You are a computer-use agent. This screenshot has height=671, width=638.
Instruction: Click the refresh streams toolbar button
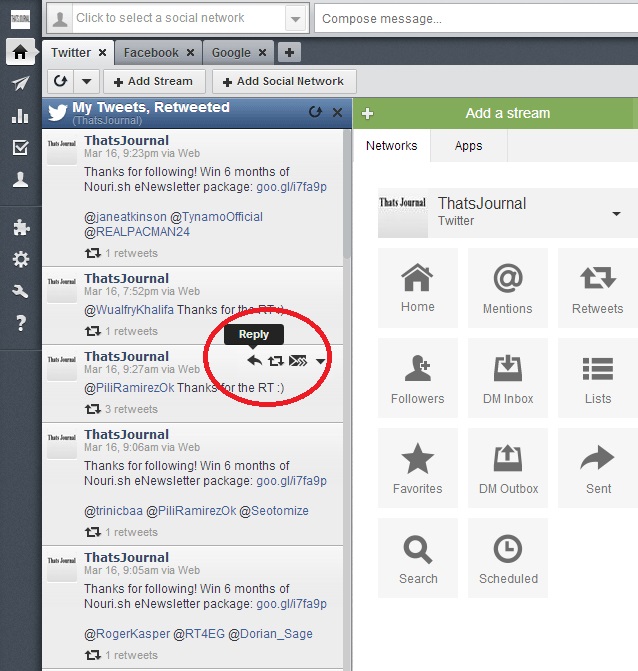(60, 81)
